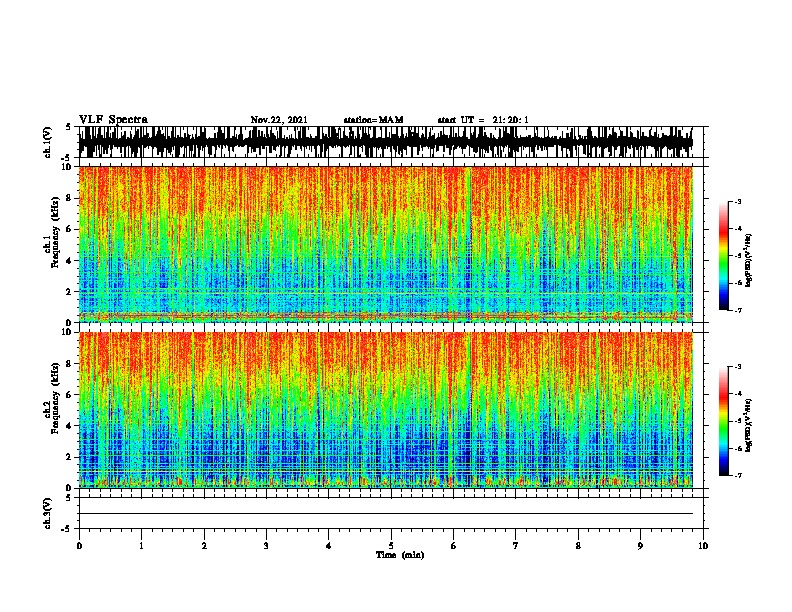Click the flat ch.3 voltage trace line
This screenshot has height=612, width=792.
point(385,514)
